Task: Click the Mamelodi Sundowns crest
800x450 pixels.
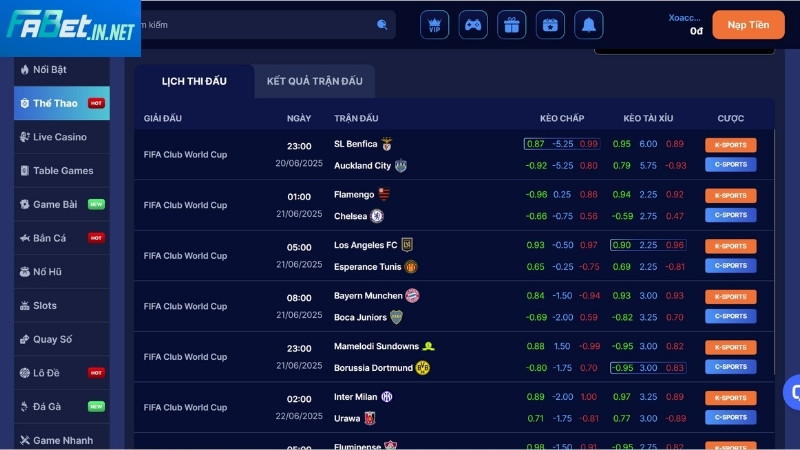Action: (429, 346)
